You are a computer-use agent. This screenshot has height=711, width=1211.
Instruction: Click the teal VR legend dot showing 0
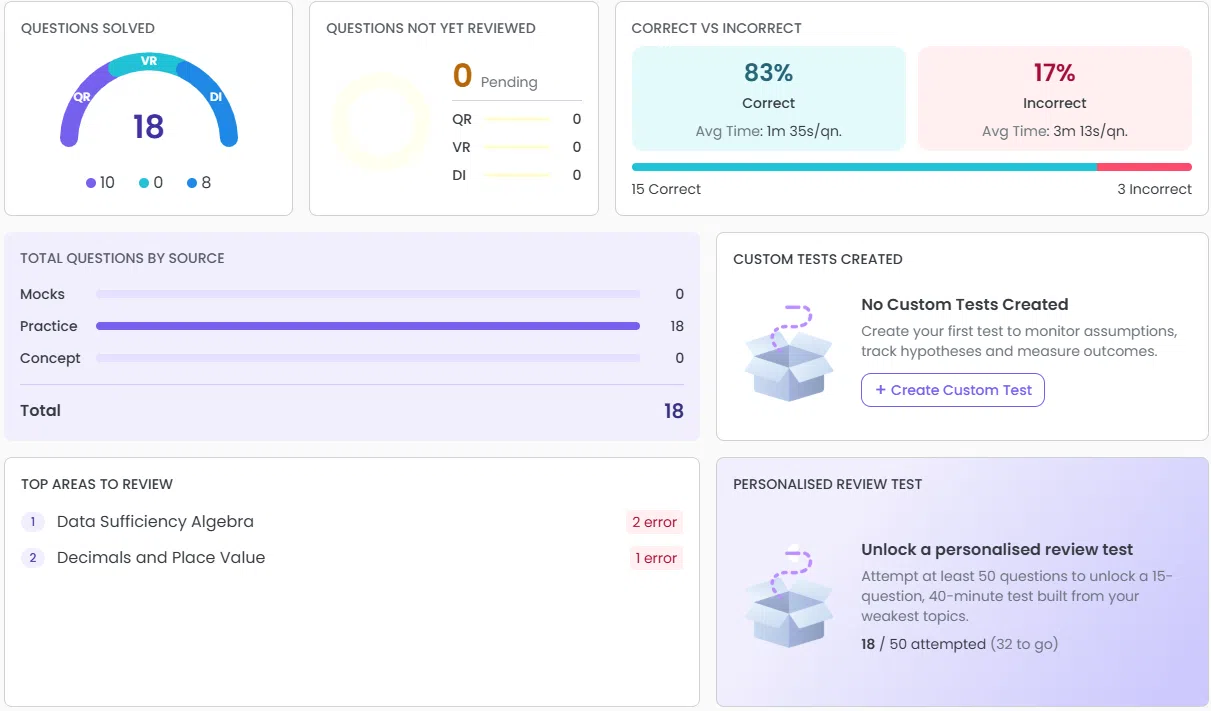(x=144, y=183)
